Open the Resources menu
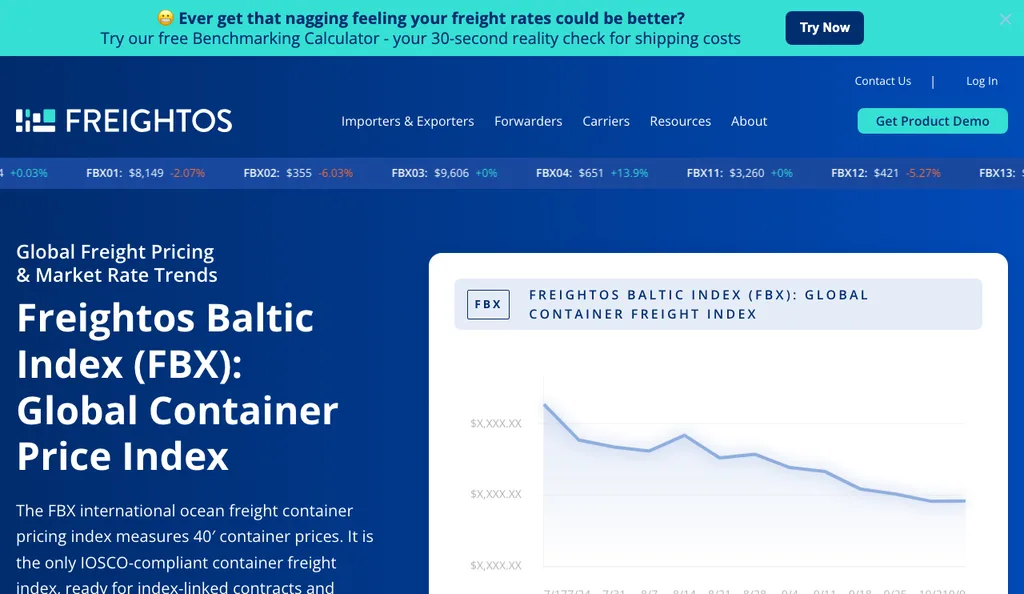The image size is (1024, 594). point(680,121)
